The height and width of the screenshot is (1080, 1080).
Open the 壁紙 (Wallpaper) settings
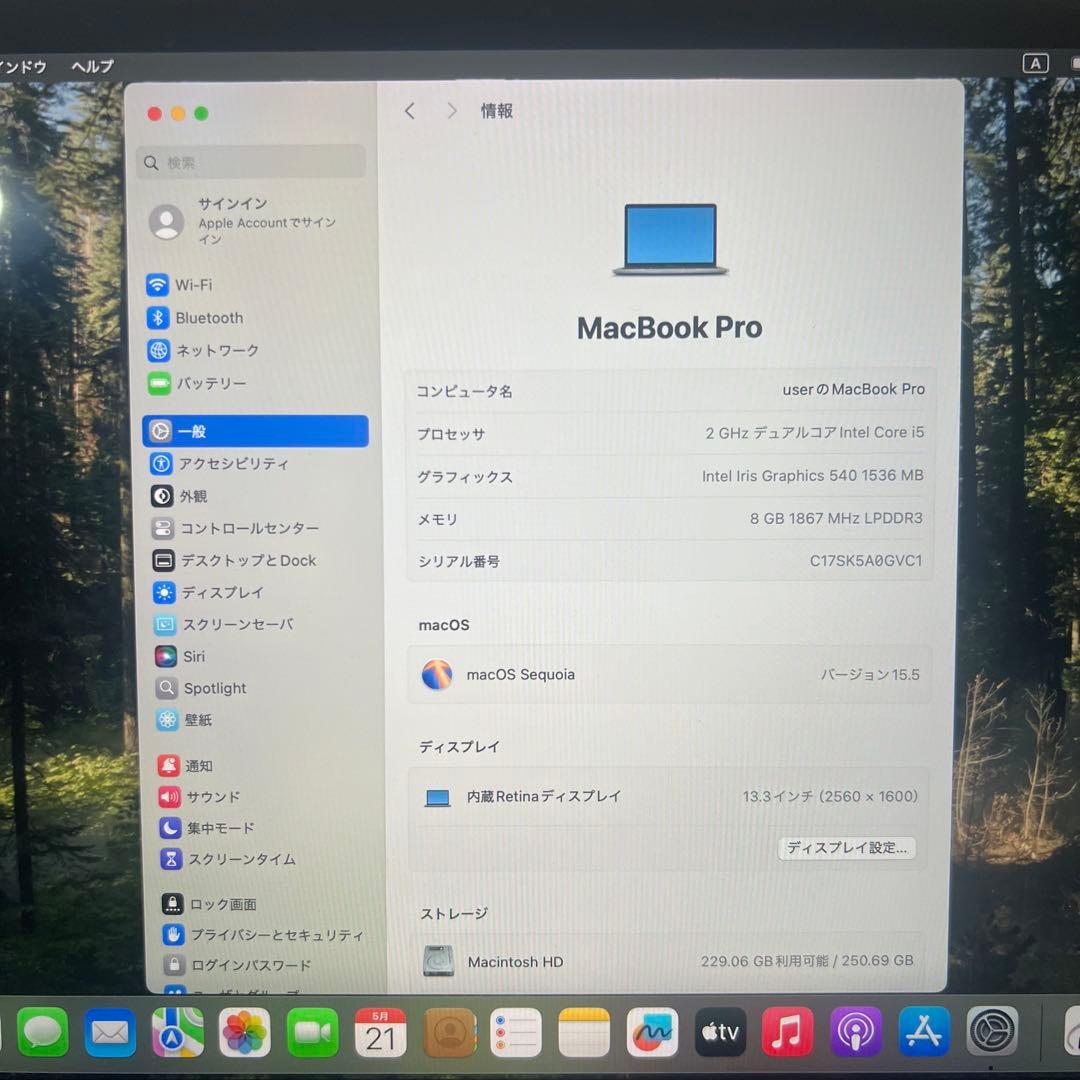[x=163, y=720]
